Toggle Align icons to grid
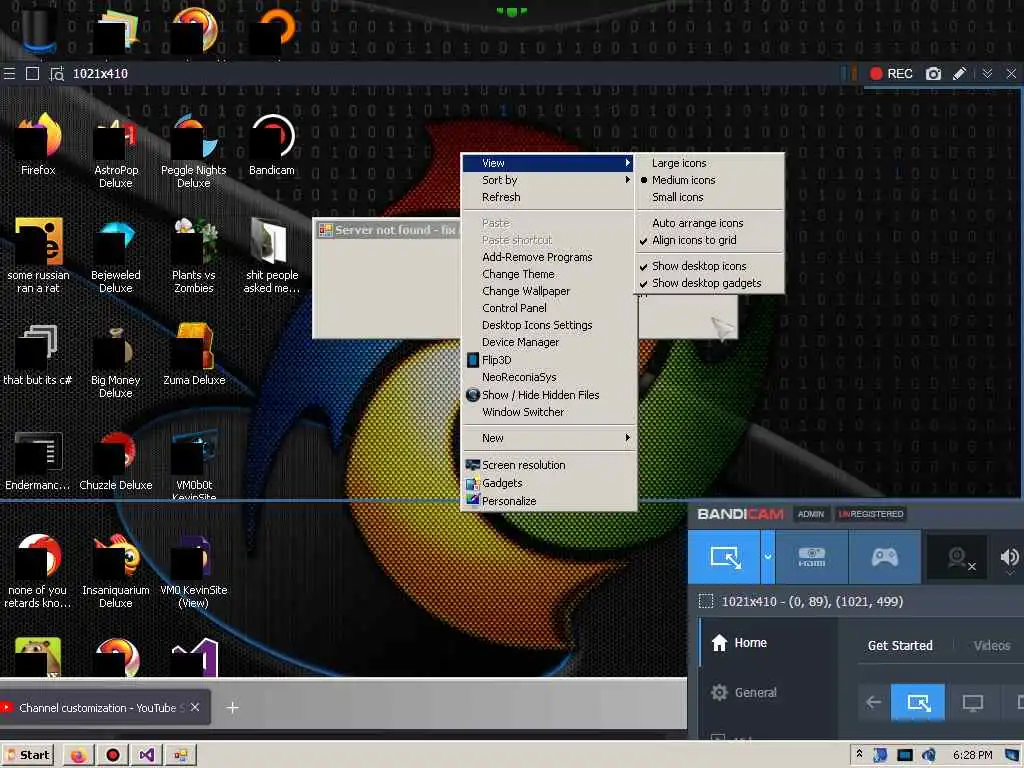Image resolution: width=1024 pixels, height=768 pixels. [710, 240]
